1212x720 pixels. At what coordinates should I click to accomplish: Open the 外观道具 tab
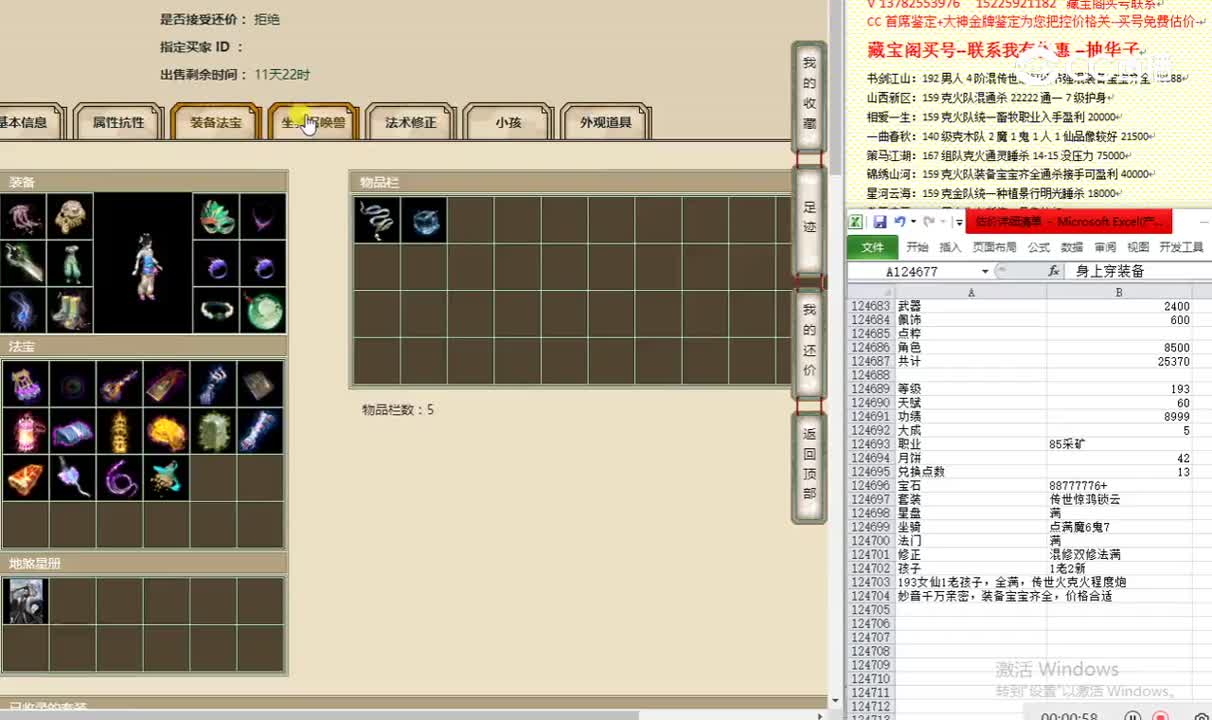pos(606,123)
